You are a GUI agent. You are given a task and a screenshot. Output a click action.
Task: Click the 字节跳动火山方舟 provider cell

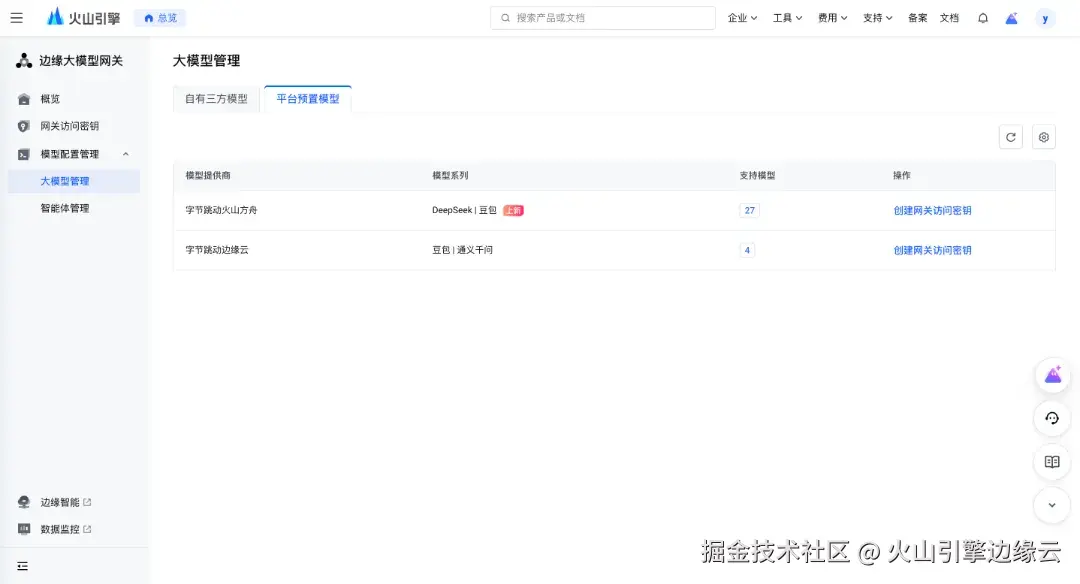221,210
